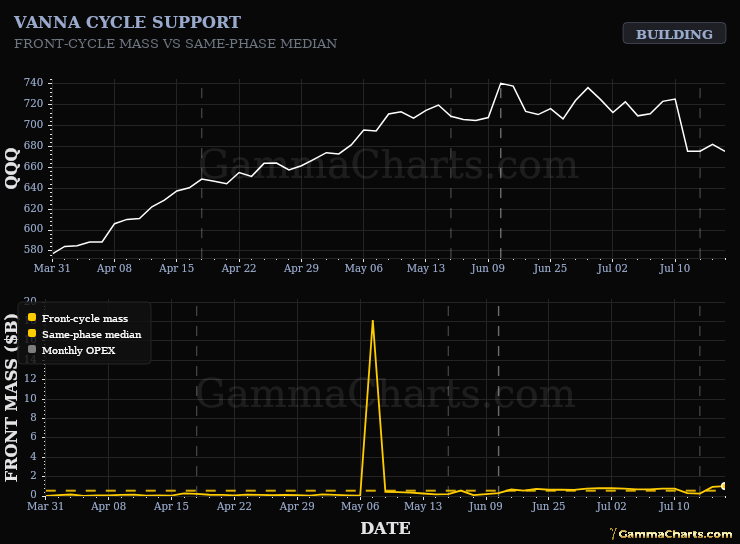The image size is (740, 544).
Task: Click the 720 tick on the QQQ axis
Action: 34,103
